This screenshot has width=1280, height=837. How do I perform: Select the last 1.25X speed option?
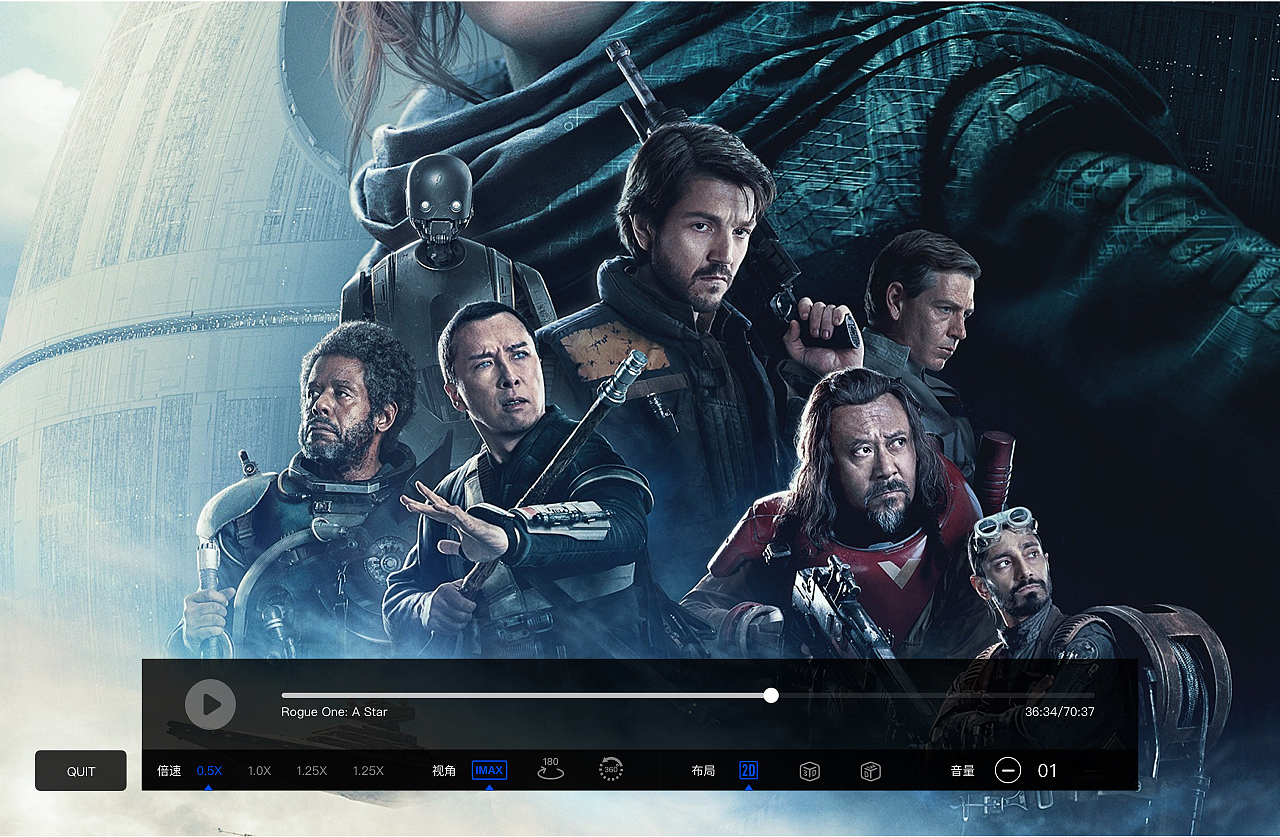[x=368, y=771]
